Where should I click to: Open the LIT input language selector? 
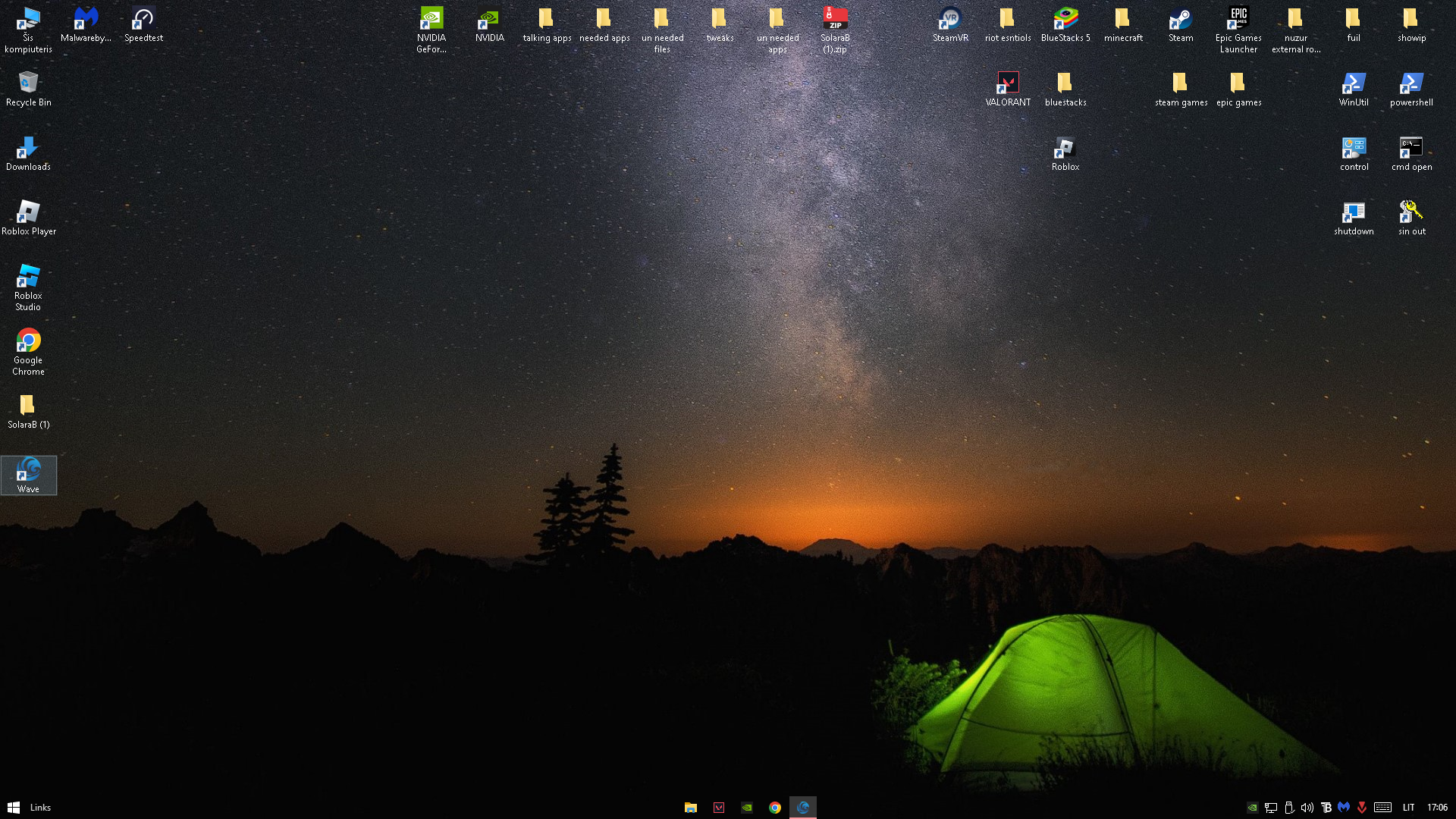(1408, 808)
